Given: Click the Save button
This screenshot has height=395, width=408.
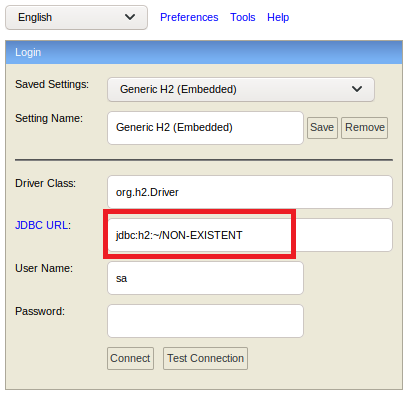Looking at the screenshot, I should [322, 128].
